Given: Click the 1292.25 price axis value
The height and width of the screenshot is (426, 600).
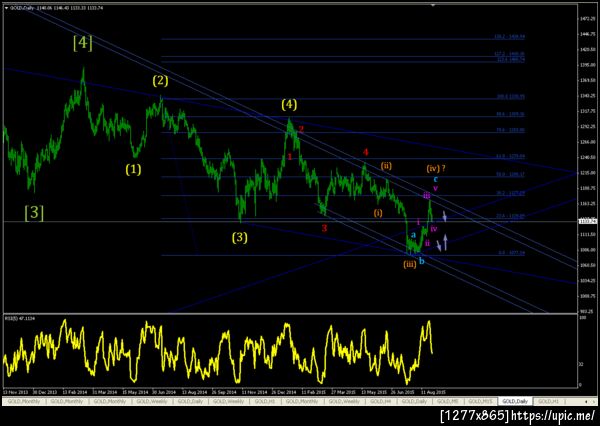Looking at the screenshot, I should pos(587,126).
